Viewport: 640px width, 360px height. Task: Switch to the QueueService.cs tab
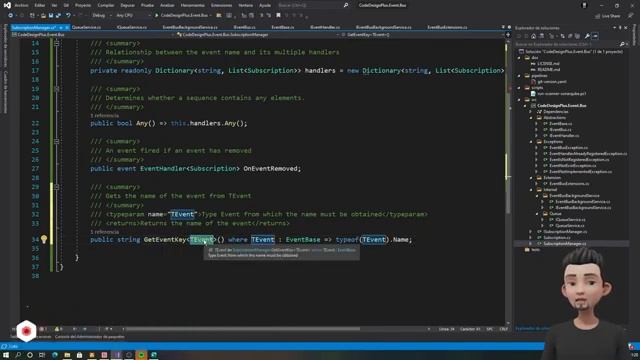click(x=86, y=27)
